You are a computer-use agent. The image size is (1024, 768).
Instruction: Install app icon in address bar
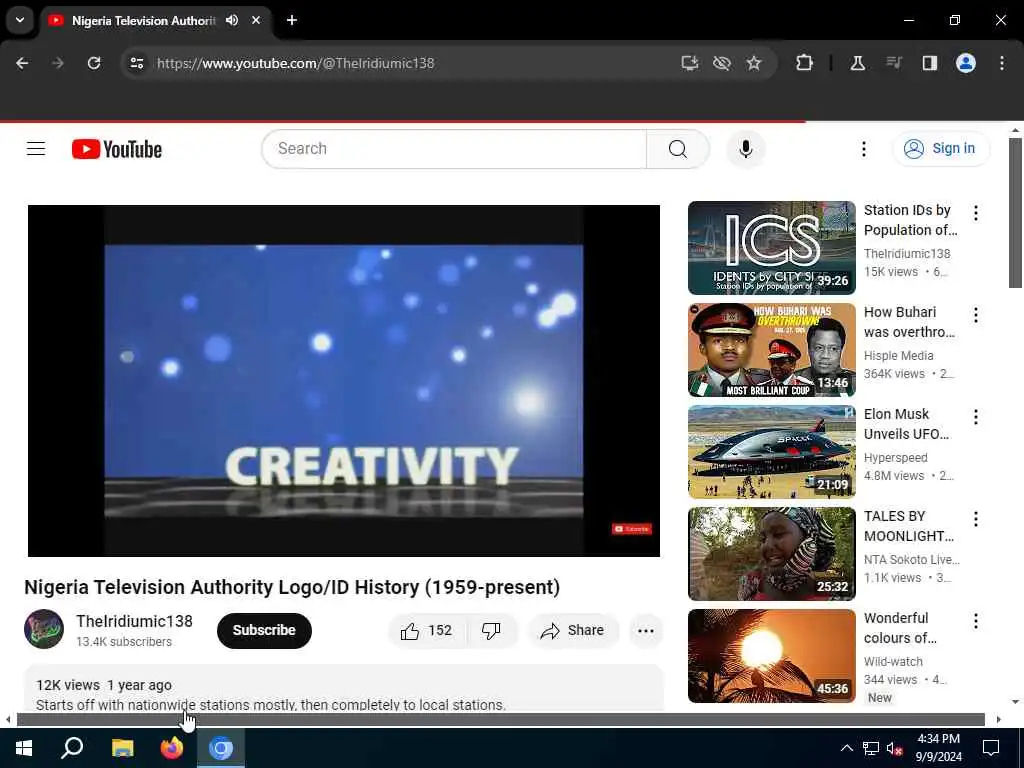pos(690,63)
